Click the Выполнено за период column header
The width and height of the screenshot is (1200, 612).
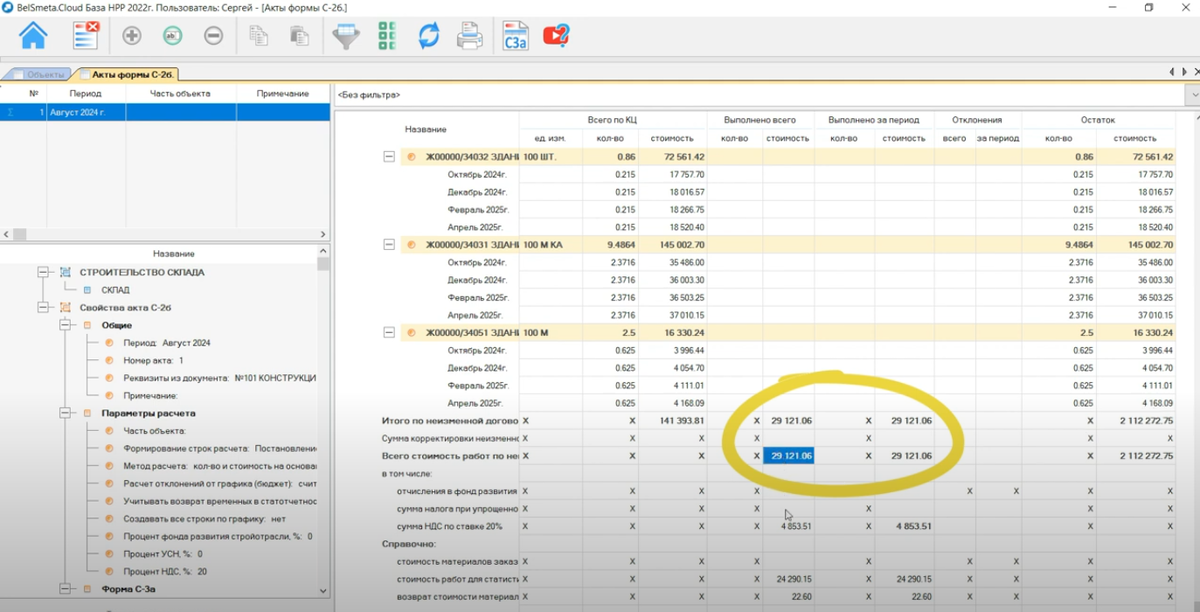pyautogui.click(x=874, y=119)
